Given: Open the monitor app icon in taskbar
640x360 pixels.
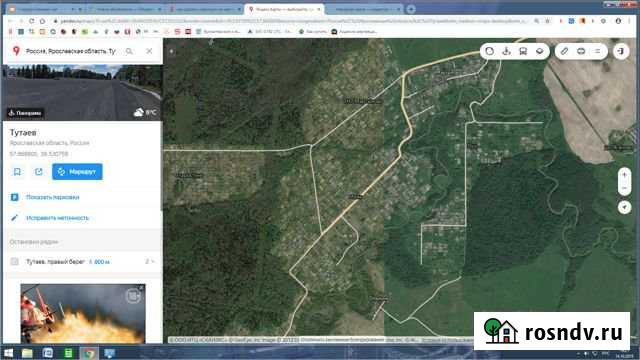Looking at the screenshot, I should [x=109, y=353].
